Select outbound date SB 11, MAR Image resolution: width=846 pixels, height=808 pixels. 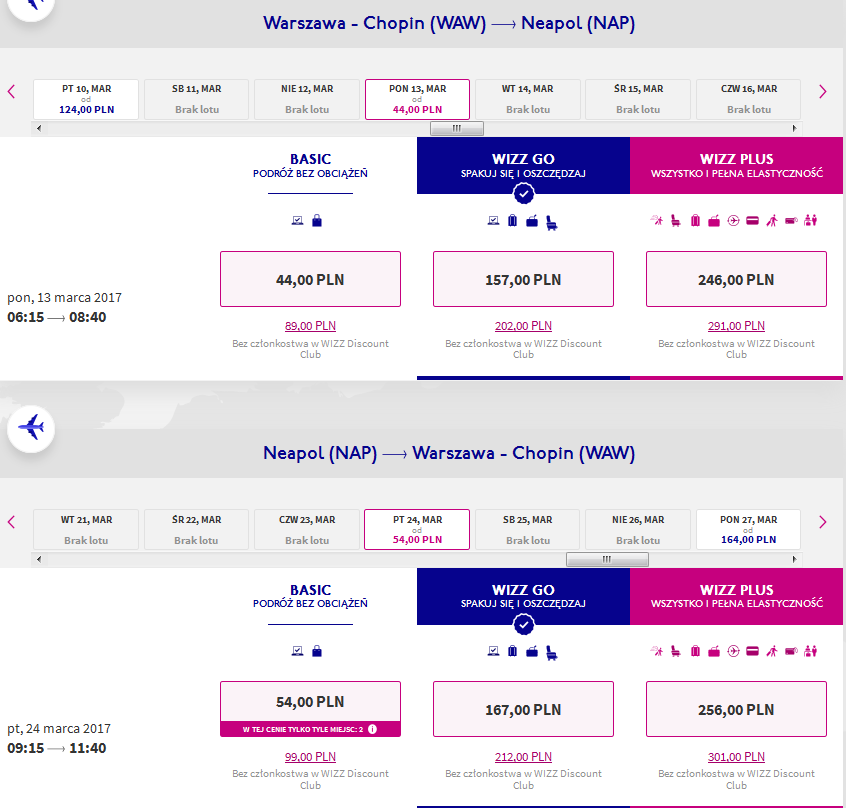[x=196, y=99]
